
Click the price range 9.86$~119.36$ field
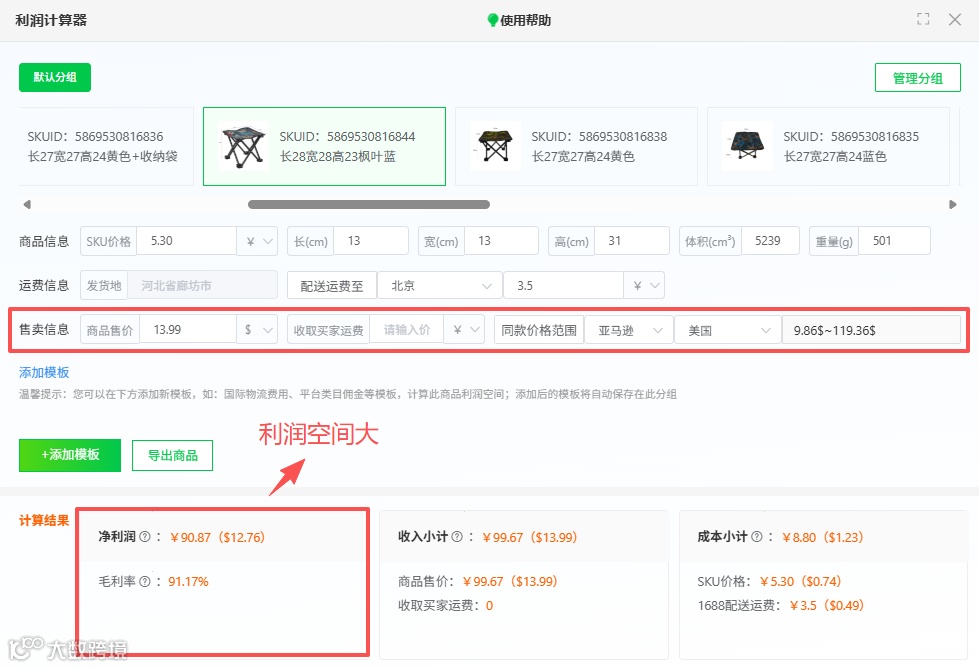click(871, 330)
